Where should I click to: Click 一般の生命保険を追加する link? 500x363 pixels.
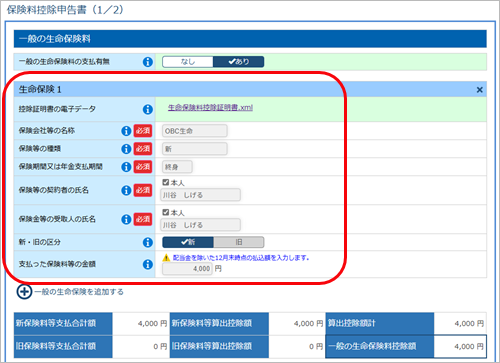tap(79, 292)
